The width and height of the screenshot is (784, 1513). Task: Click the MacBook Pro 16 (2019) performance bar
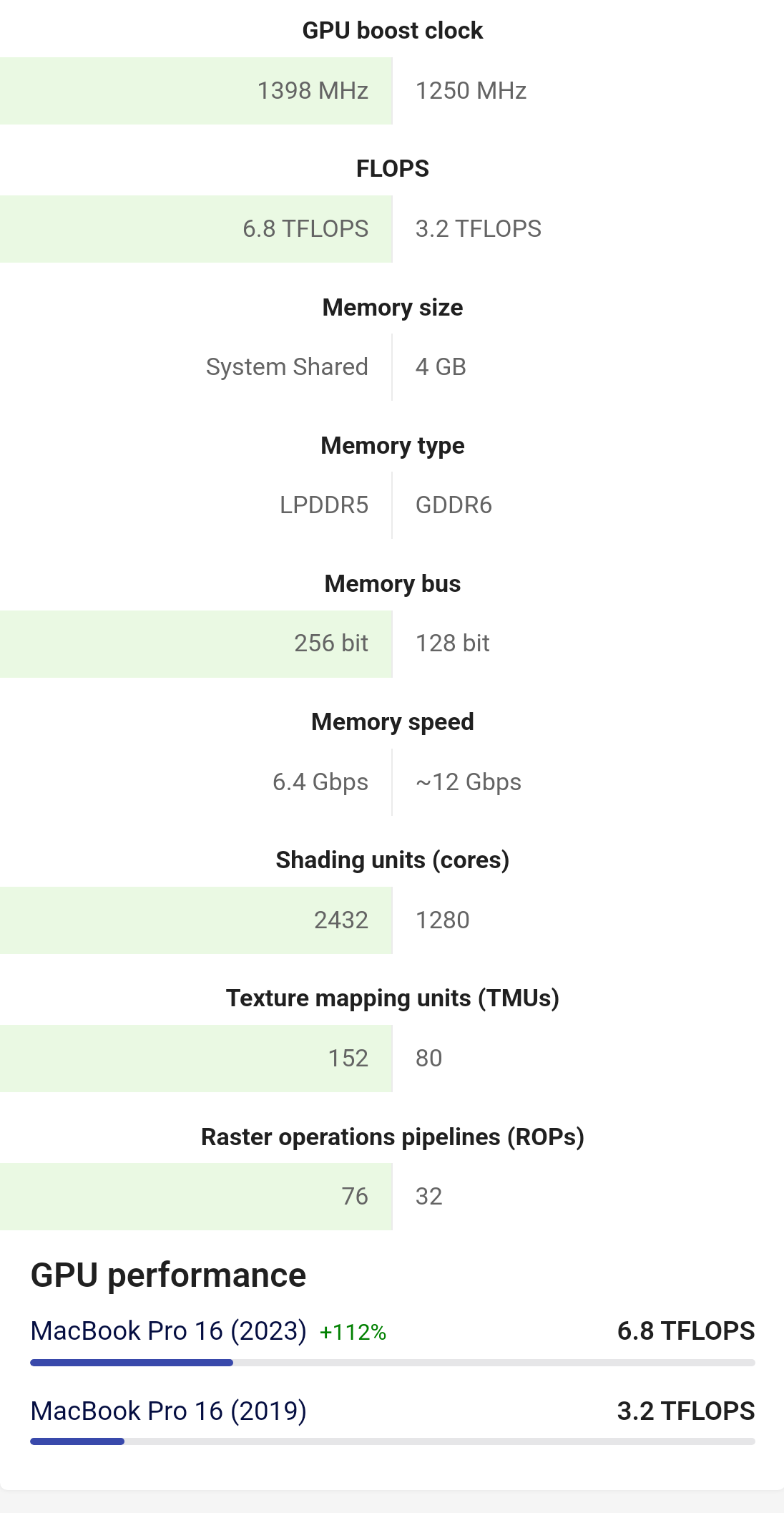click(392, 1441)
